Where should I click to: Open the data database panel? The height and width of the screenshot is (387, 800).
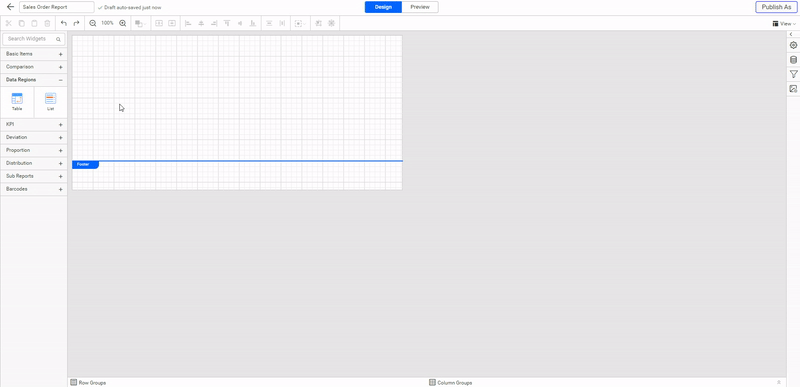pos(793,60)
